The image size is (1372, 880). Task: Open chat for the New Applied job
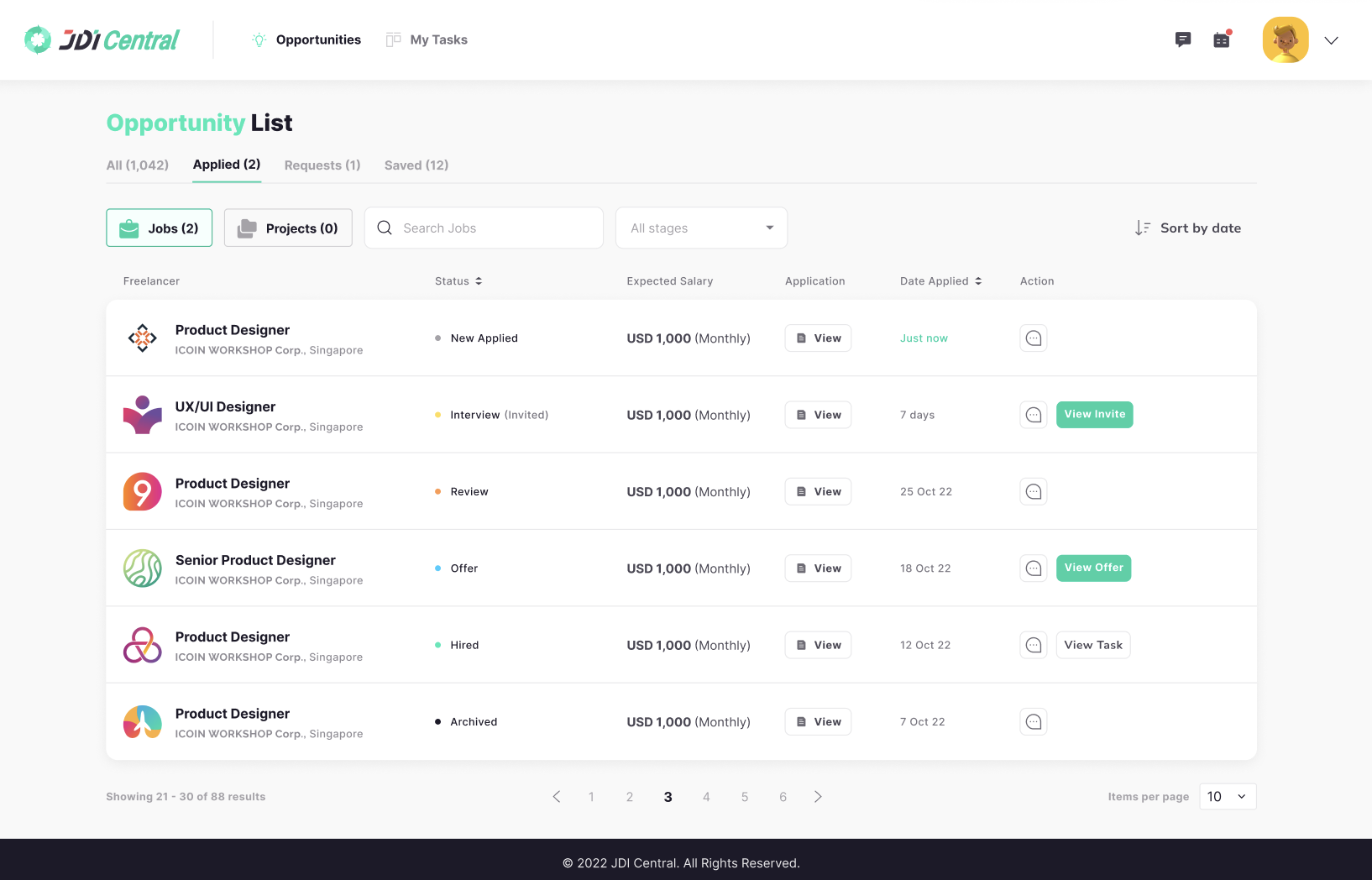coord(1033,338)
